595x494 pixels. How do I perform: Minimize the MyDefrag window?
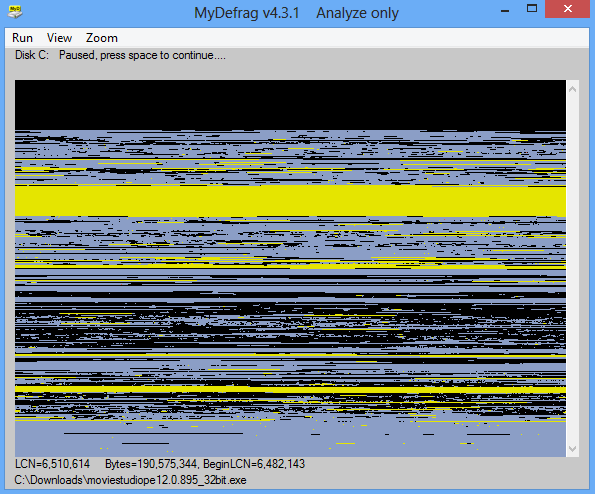pyautogui.click(x=505, y=11)
